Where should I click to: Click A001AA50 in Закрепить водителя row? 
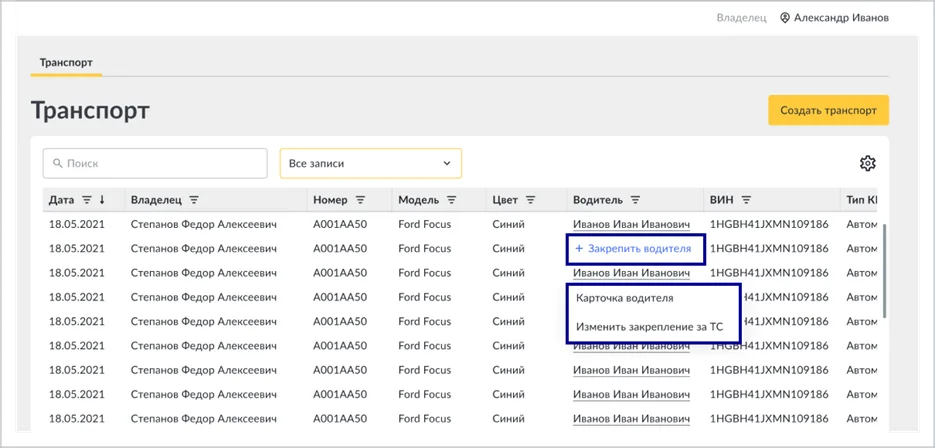(x=340, y=249)
